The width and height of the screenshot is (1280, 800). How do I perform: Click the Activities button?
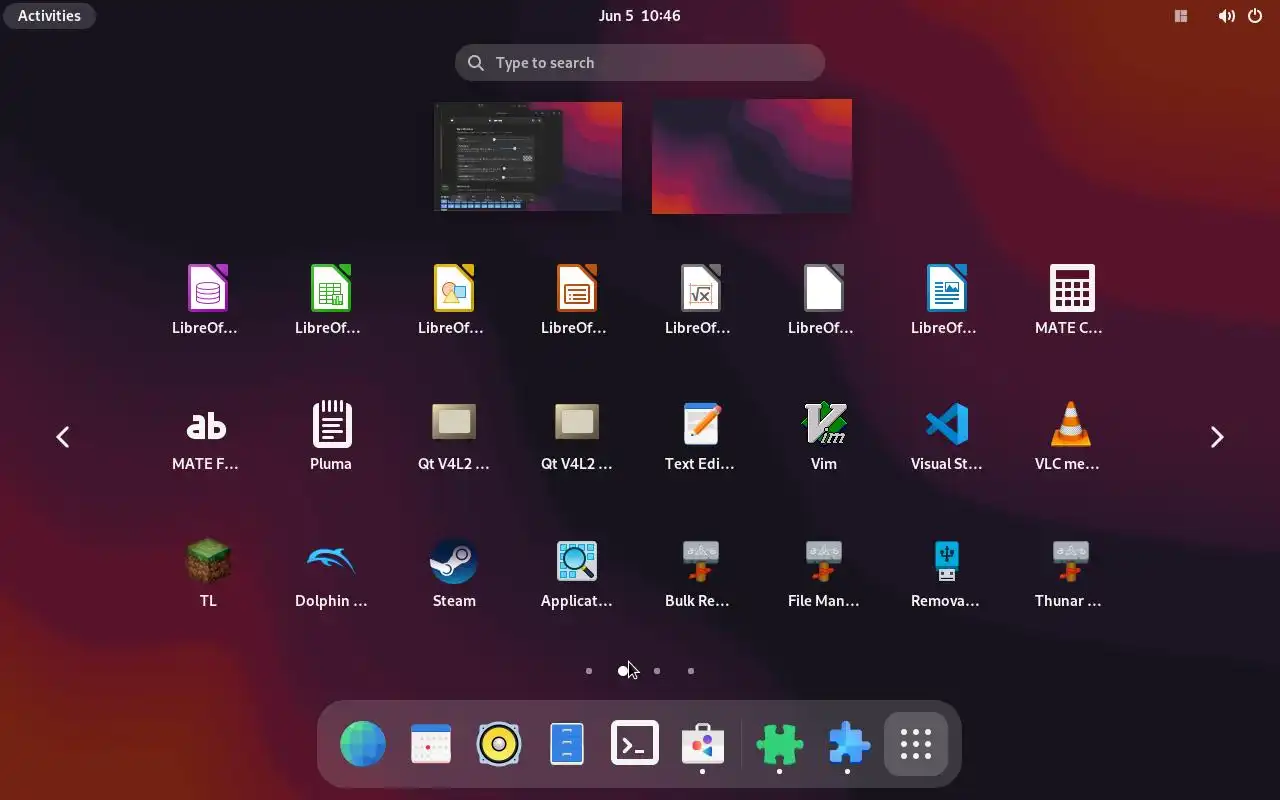49,16
